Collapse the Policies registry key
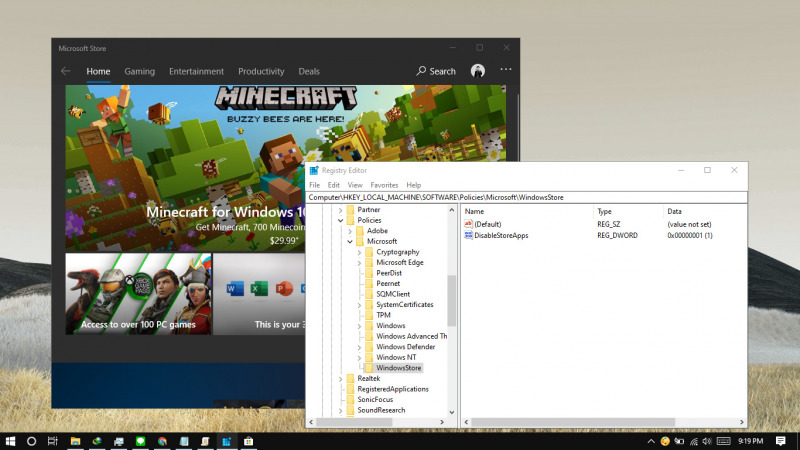This screenshot has width=800, height=450. [x=340, y=220]
